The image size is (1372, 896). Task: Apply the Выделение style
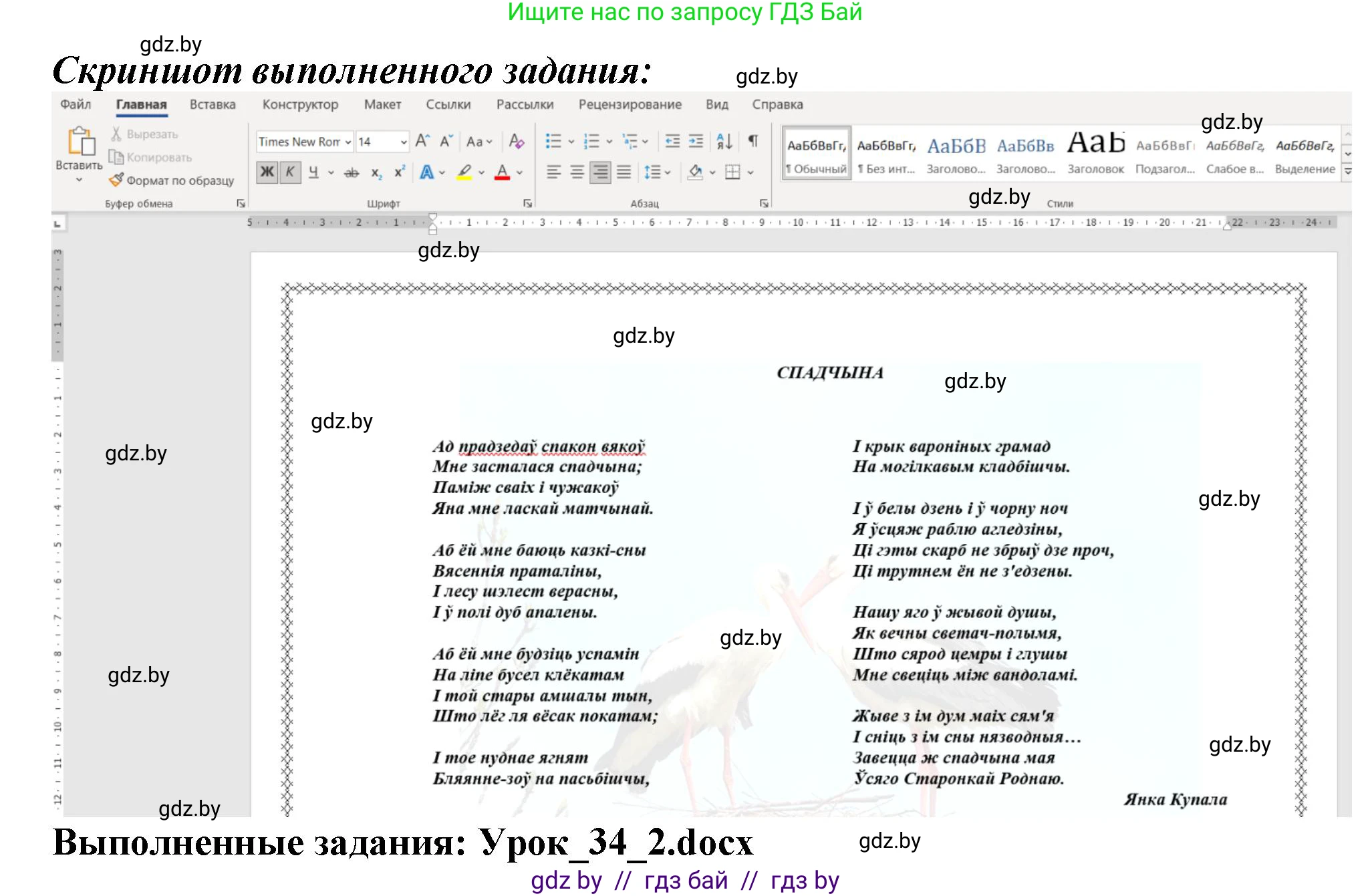(1305, 153)
